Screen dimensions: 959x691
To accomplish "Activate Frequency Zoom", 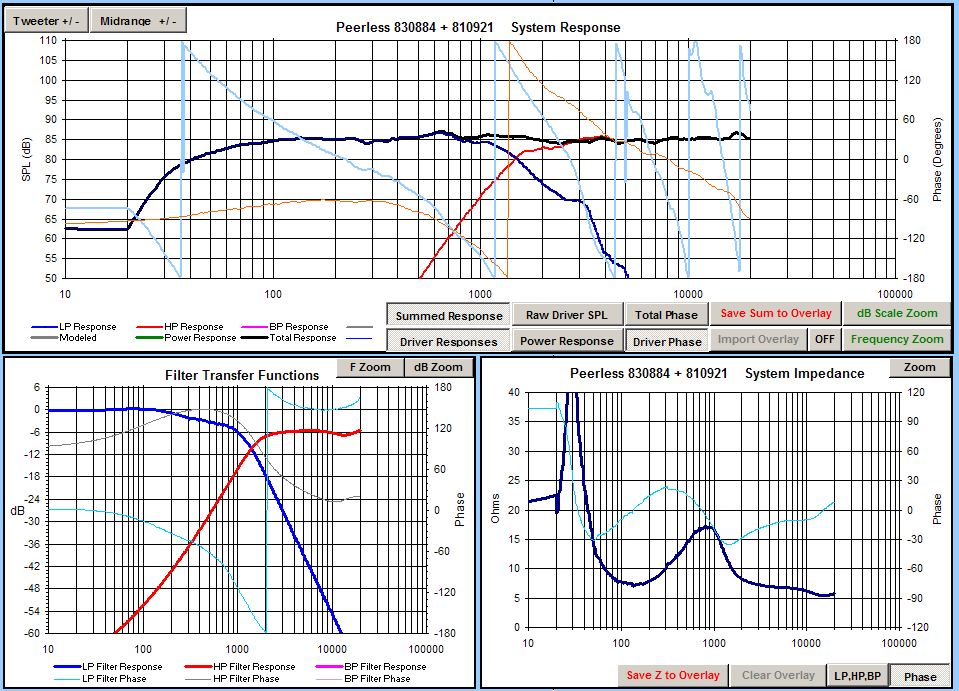I will (x=897, y=339).
